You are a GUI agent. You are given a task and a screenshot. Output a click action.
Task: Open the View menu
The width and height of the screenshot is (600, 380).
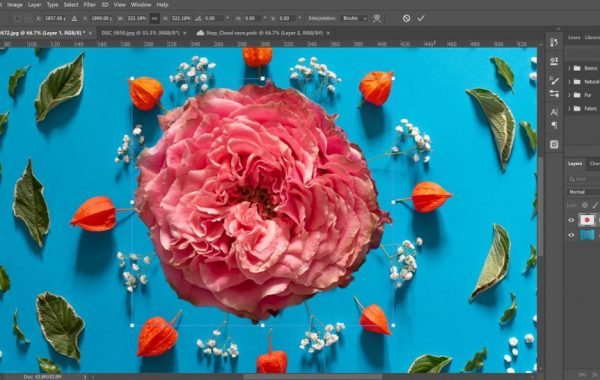click(x=119, y=5)
